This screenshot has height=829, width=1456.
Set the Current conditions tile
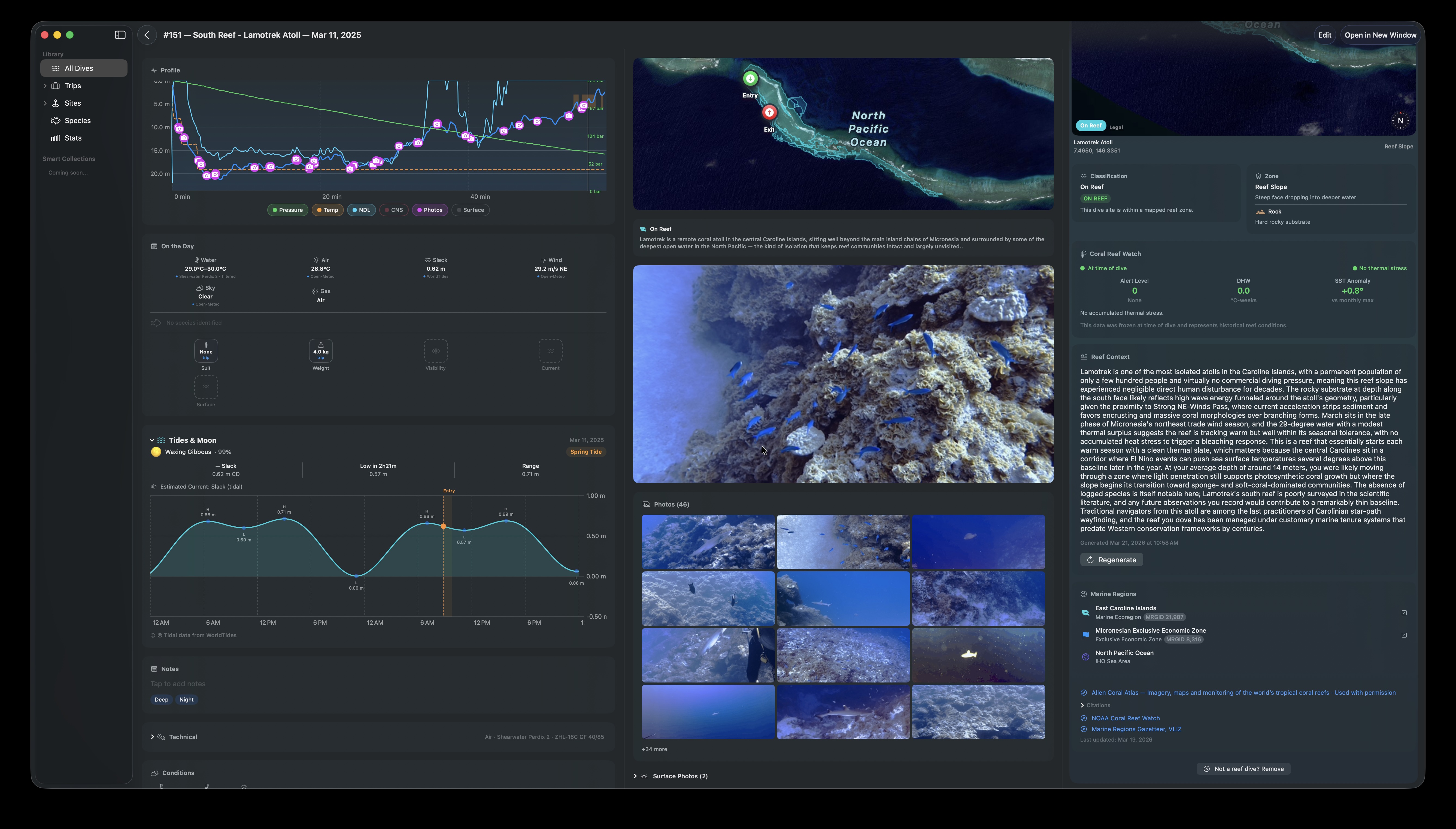click(551, 351)
